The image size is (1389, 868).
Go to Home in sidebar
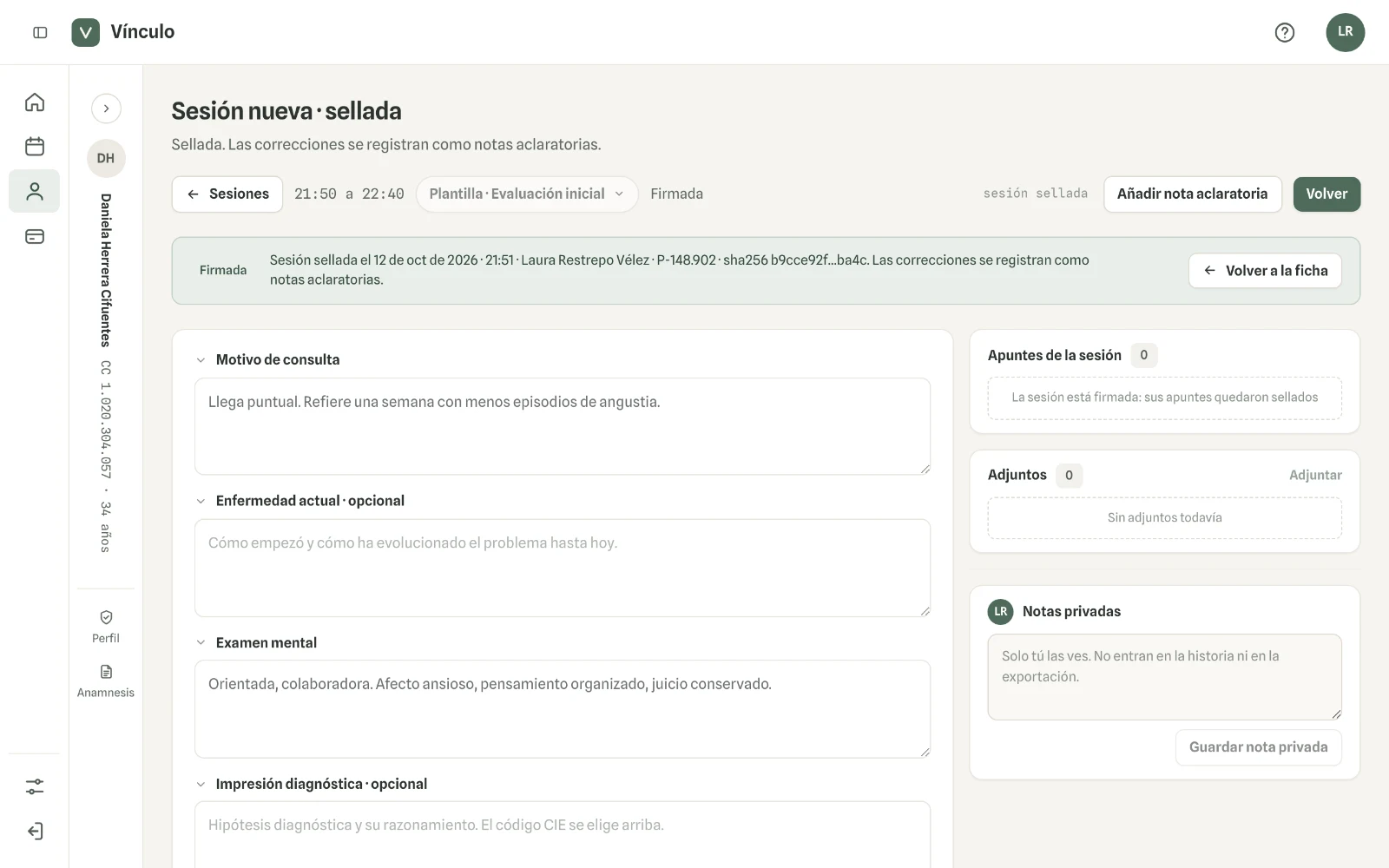[x=35, y=102]
